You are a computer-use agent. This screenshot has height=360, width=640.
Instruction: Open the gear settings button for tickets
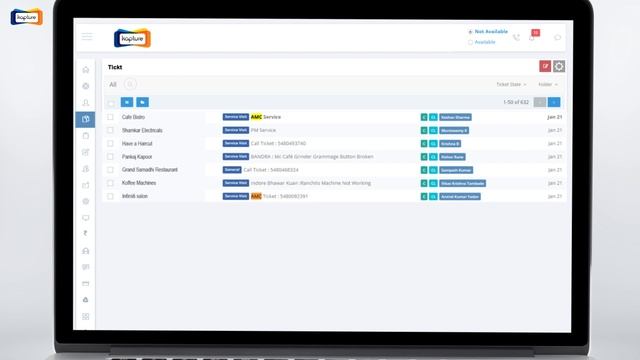559,66
